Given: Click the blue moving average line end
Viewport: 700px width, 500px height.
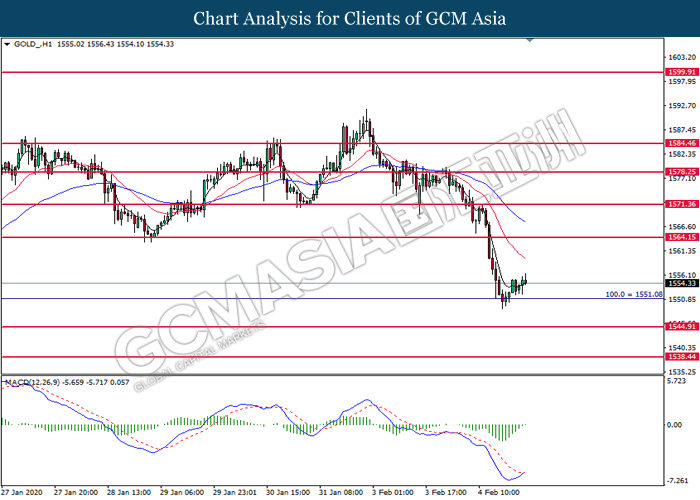Looking at the screenshot, I should click(524, 221).
